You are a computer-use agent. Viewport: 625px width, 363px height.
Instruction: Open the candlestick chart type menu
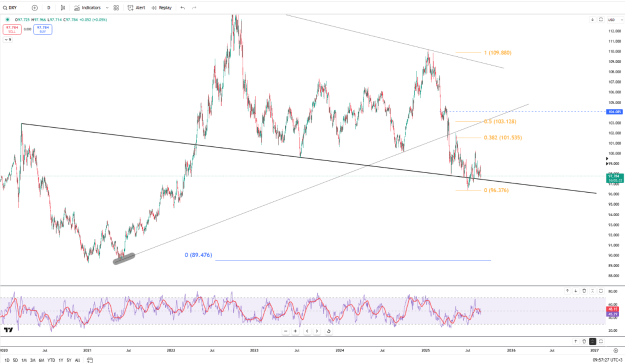(63, 8)
